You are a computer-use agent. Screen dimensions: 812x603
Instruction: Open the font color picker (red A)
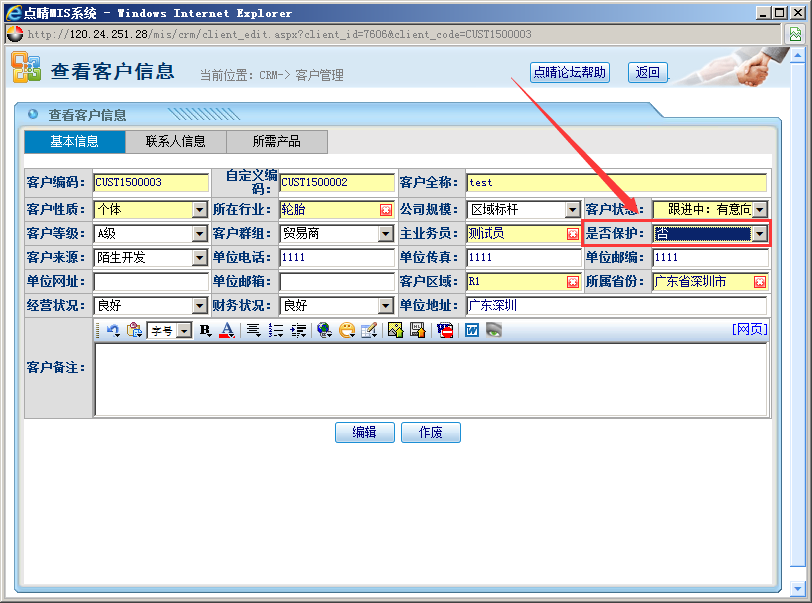pyautogui.click(x=226, y=330)
